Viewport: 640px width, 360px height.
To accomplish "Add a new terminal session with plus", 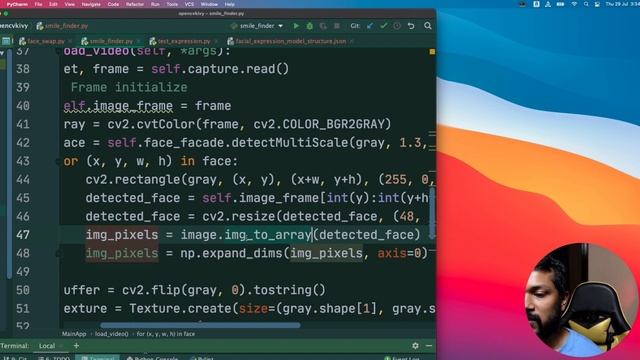I will coord(76,346).
